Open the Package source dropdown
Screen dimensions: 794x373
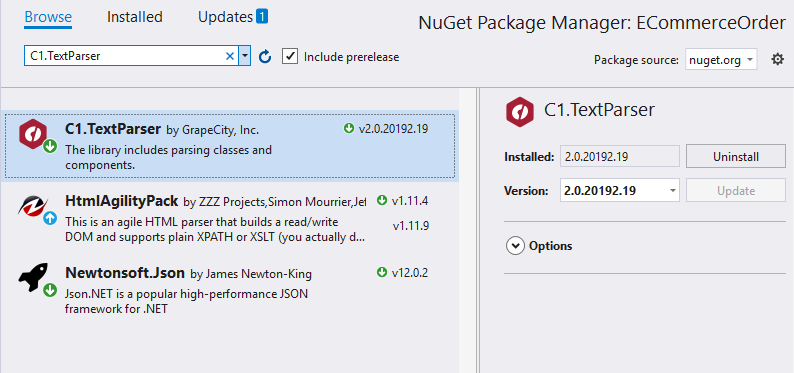click(722, 60)
